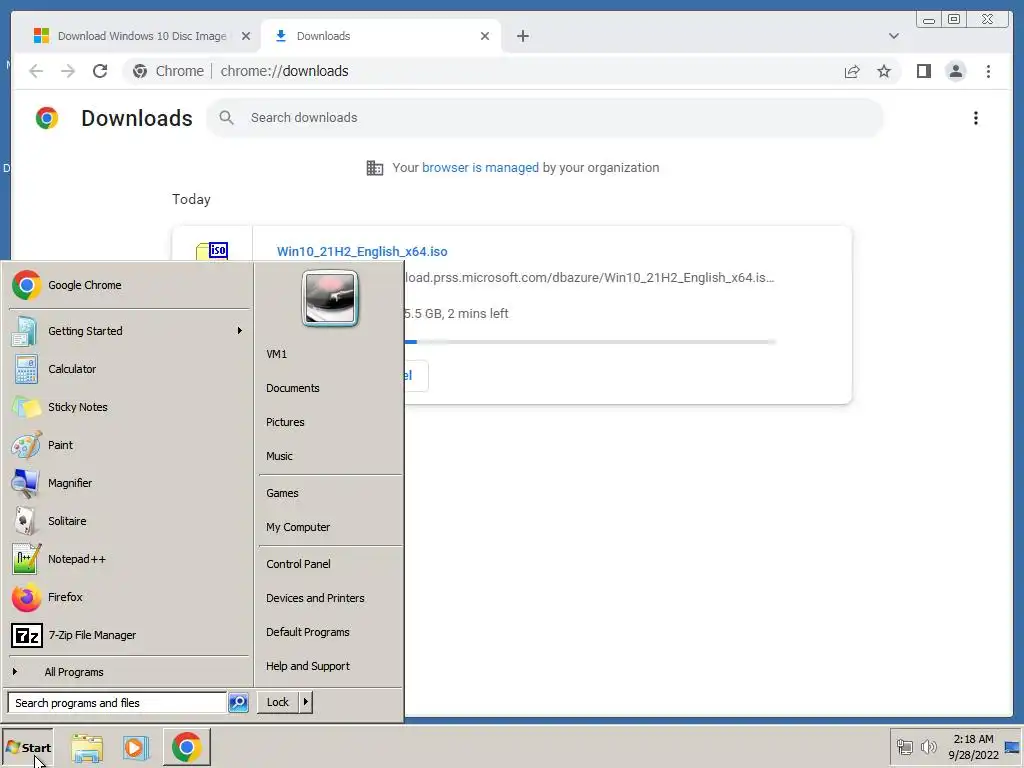
Task: Click the Start menu search magnifier button
Action: 238,703
